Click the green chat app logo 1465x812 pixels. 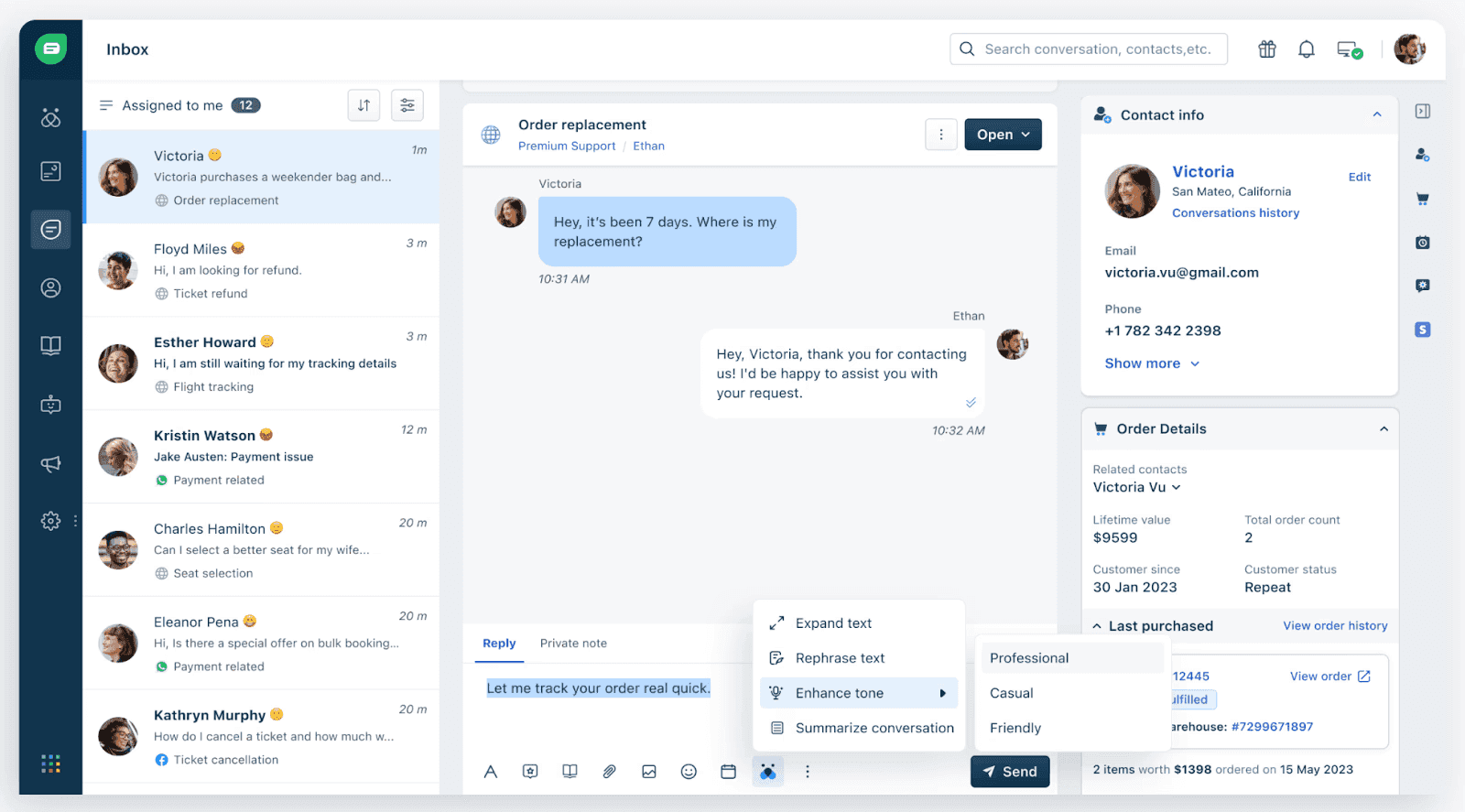[x=51, y=49]
